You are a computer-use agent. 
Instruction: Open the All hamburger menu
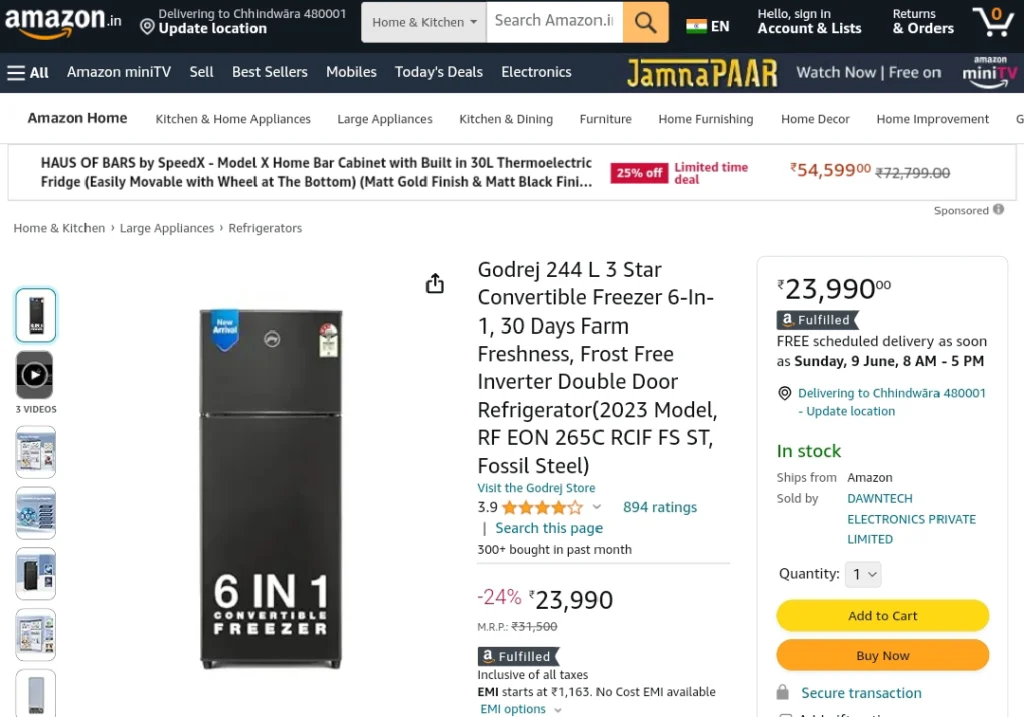(28, 72)
